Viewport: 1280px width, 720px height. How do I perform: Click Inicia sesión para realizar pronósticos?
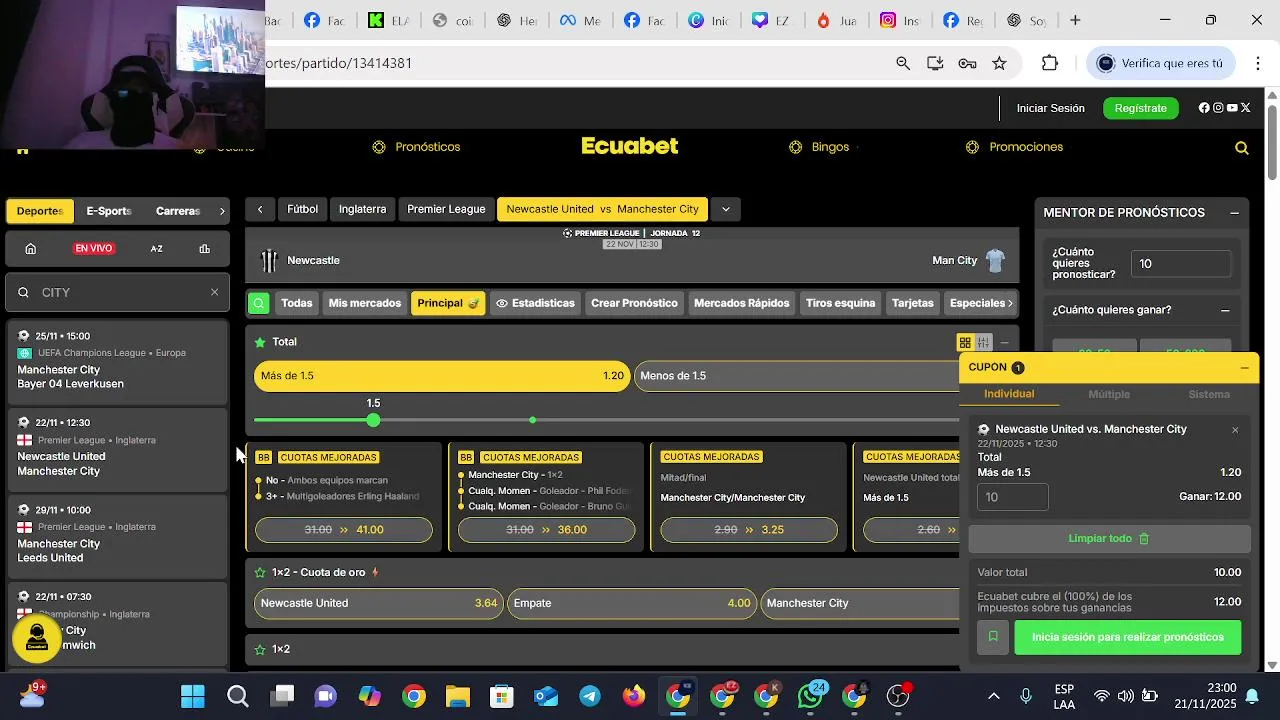pos(1128,637)
